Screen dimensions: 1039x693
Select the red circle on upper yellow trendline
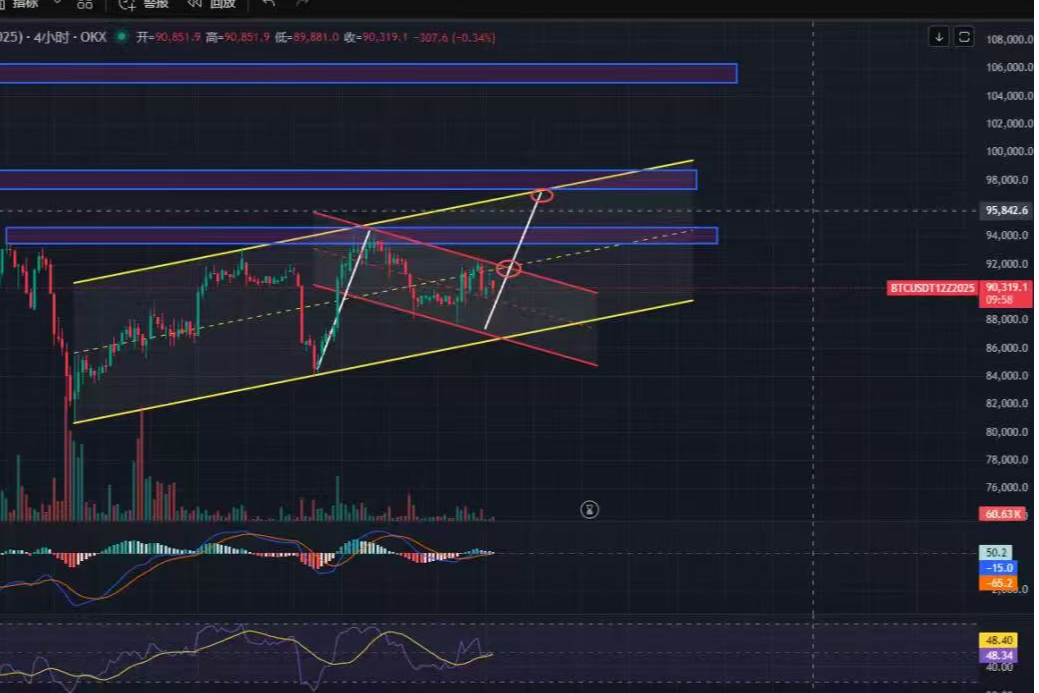(x=541, y=194)
